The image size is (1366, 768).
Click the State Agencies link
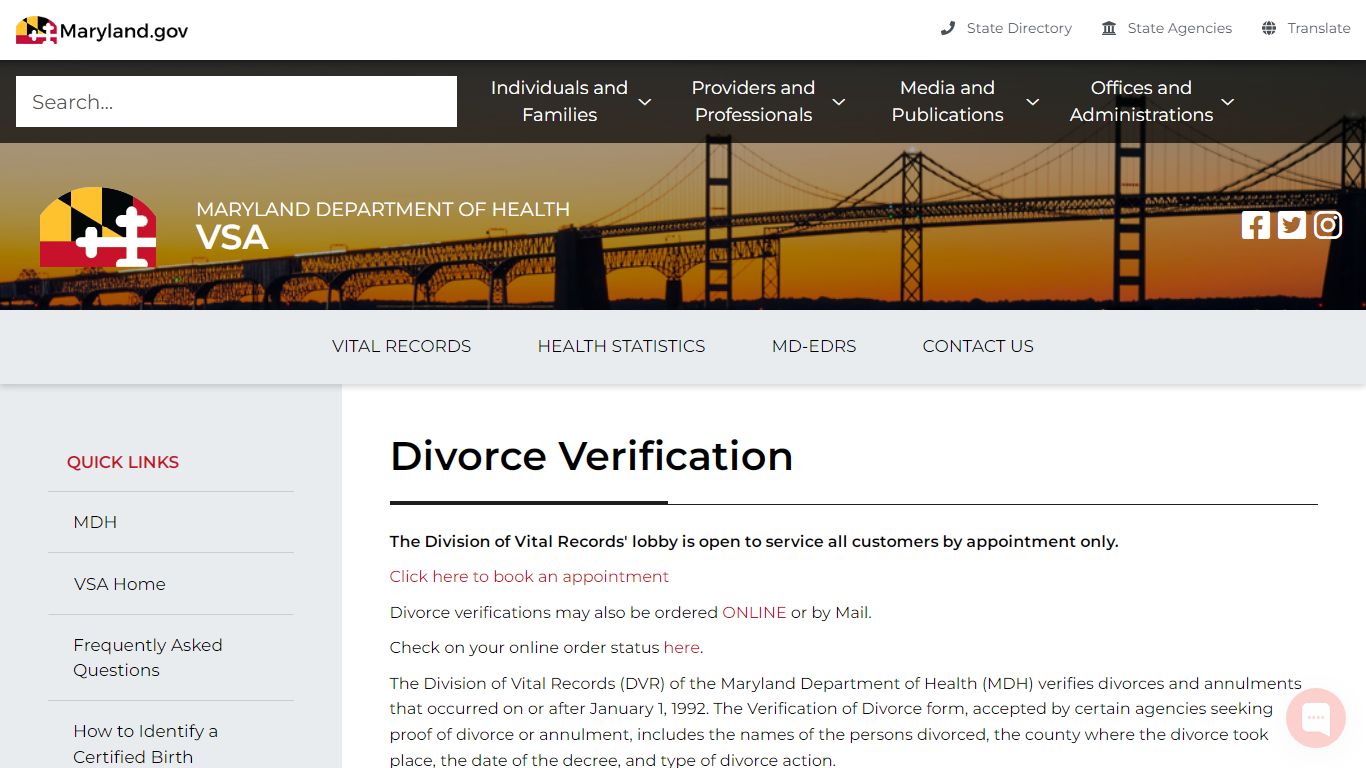[1179, 28]
